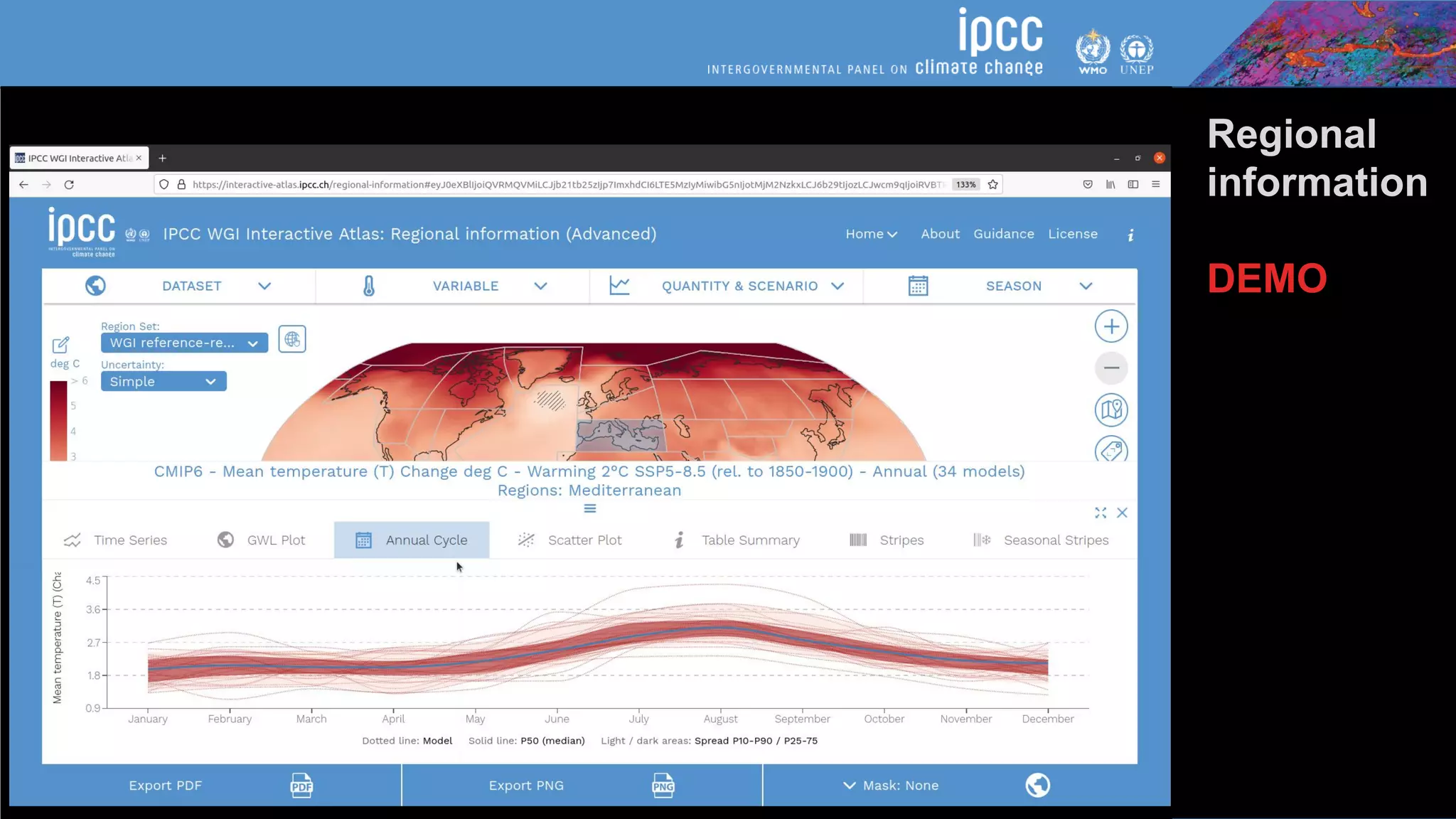Expand the DATASET dropdown
The width and height of the screenshot is (1456, 819).
coord(264,286)
